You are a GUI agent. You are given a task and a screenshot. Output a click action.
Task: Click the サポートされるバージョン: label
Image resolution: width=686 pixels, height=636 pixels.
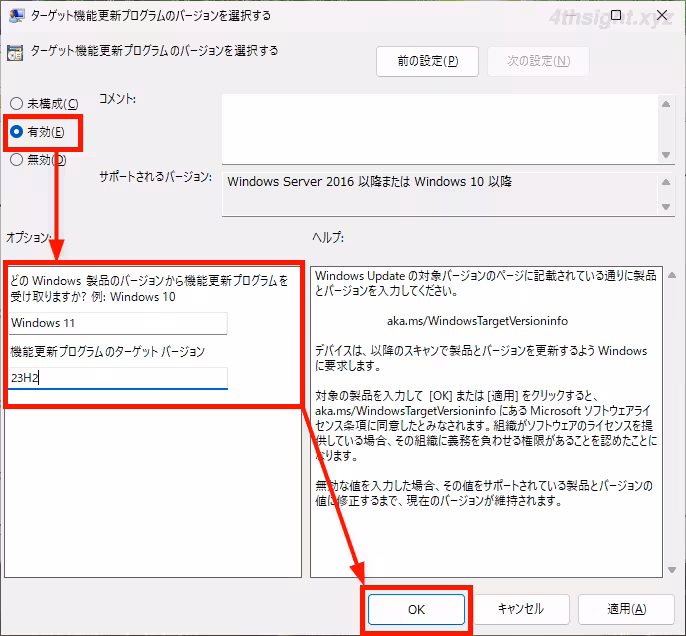click(155, 177)
